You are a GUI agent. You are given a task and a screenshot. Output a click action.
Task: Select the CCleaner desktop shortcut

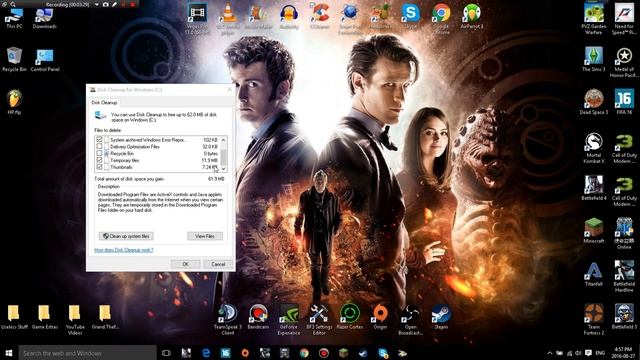[x=319, y=17]
